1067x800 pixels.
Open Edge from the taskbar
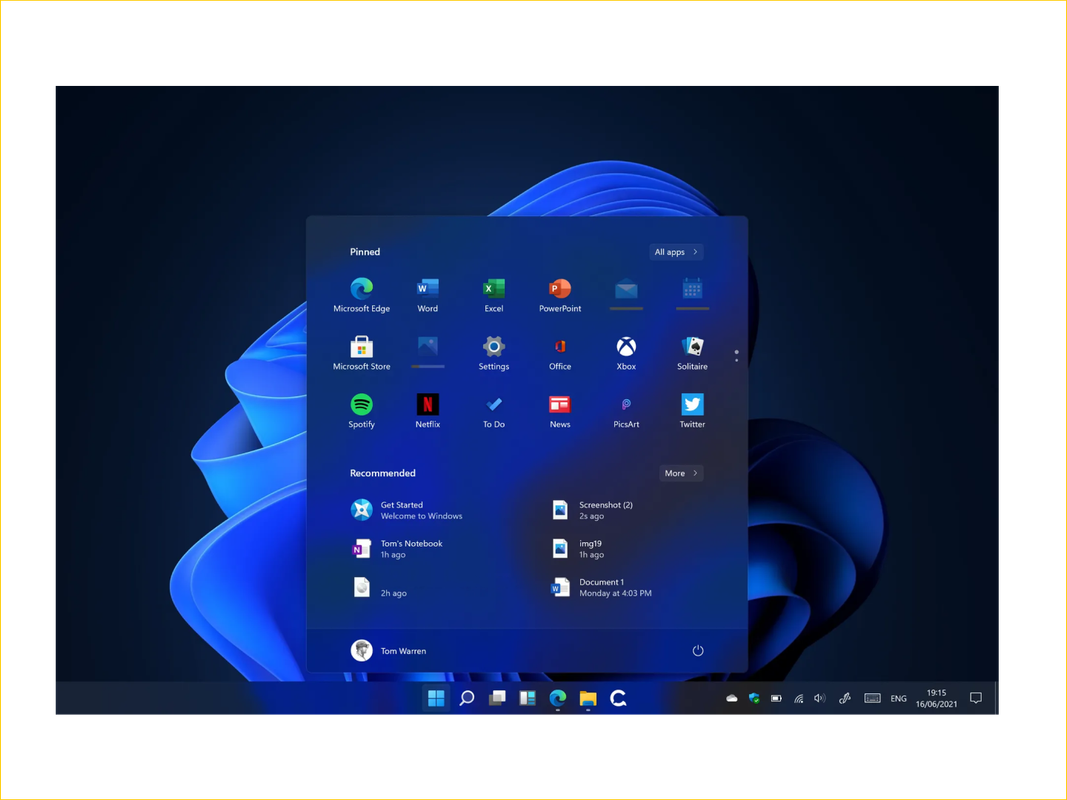[x=557, y=697]
